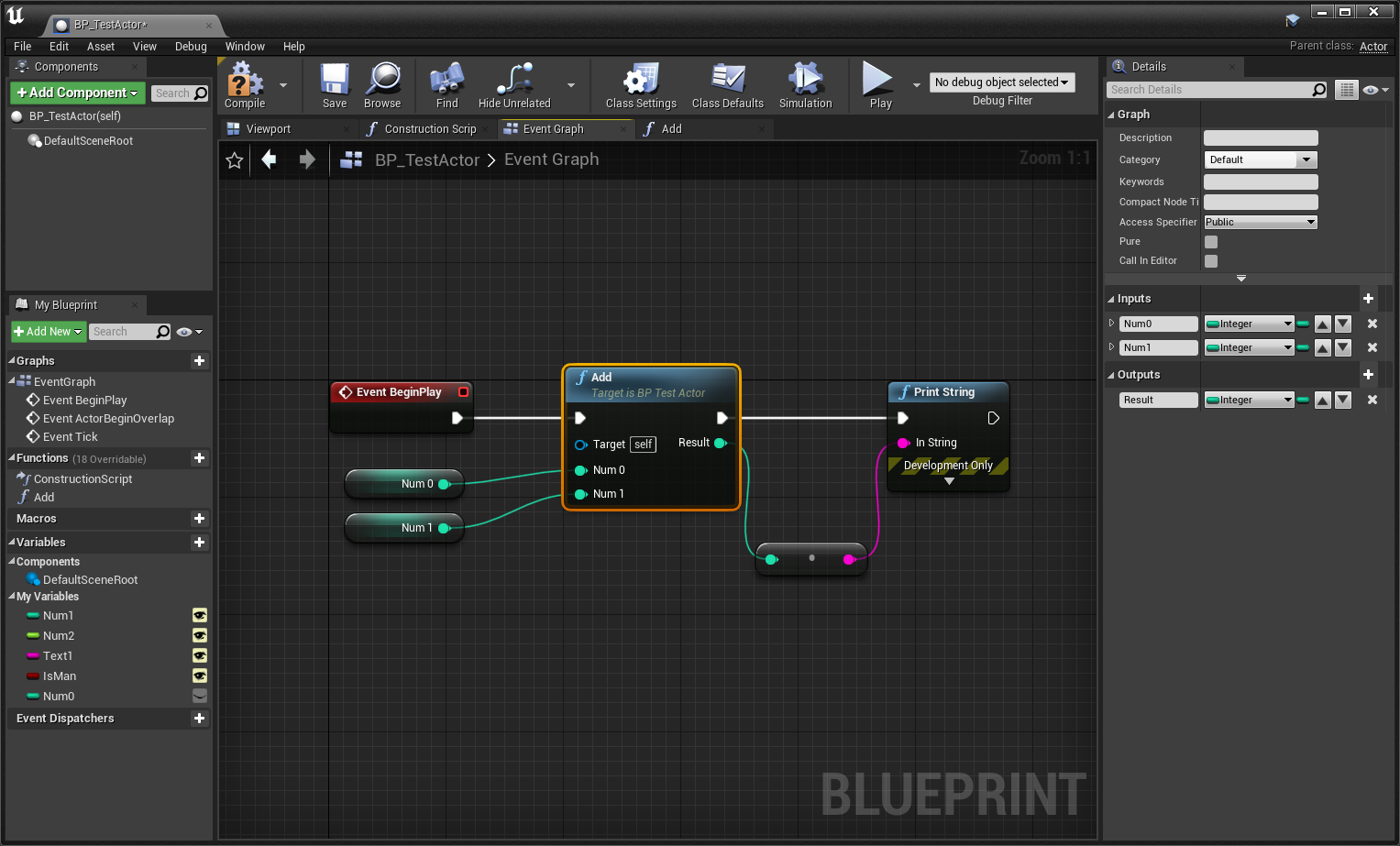Enable Call In Editor checkbox
Screen dimensions: 1400x846
1211,261
